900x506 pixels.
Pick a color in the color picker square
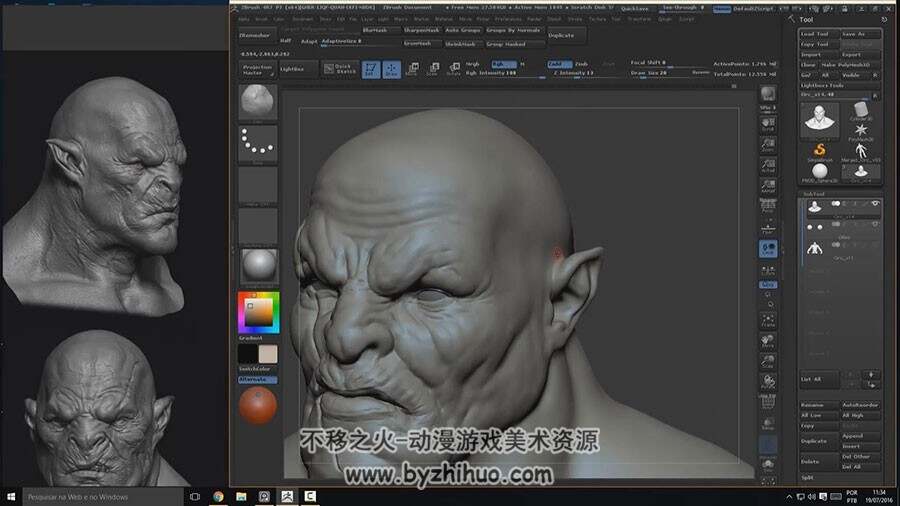coord(258,312)
